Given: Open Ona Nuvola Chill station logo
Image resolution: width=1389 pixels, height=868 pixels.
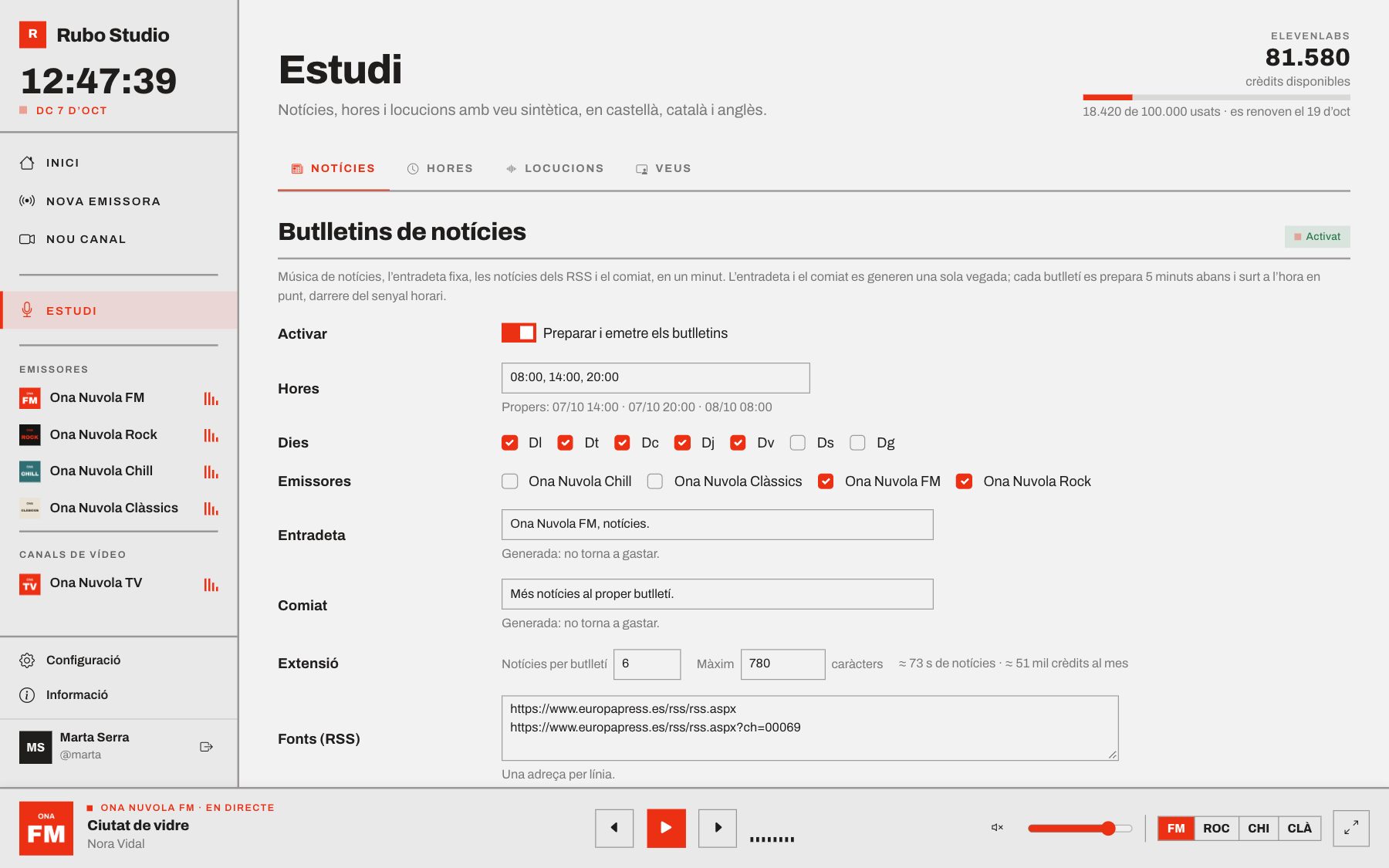Looking at the screenshot, I should [x=30, y=471].
